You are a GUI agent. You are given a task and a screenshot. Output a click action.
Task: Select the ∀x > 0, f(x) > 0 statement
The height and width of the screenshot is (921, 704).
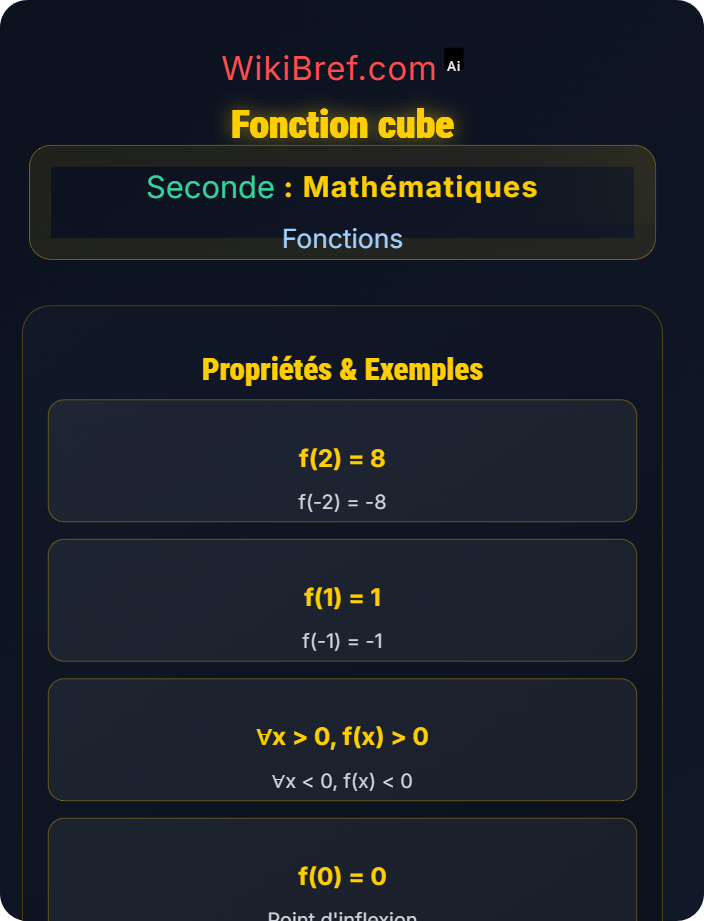(x=342, y=737)
